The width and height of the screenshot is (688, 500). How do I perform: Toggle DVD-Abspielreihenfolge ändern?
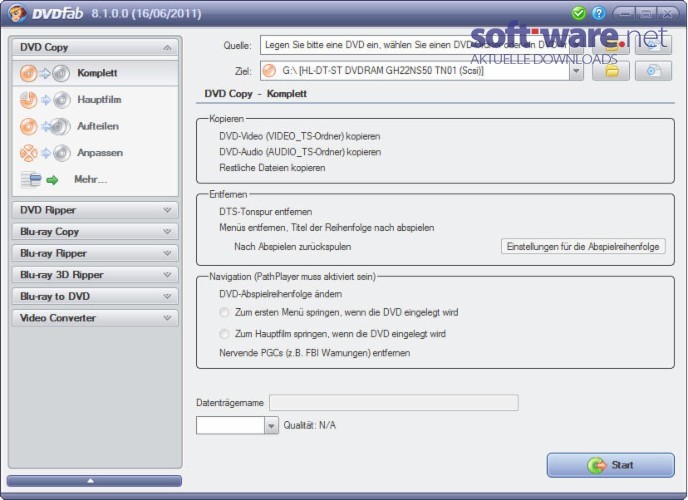click(280, 294)
